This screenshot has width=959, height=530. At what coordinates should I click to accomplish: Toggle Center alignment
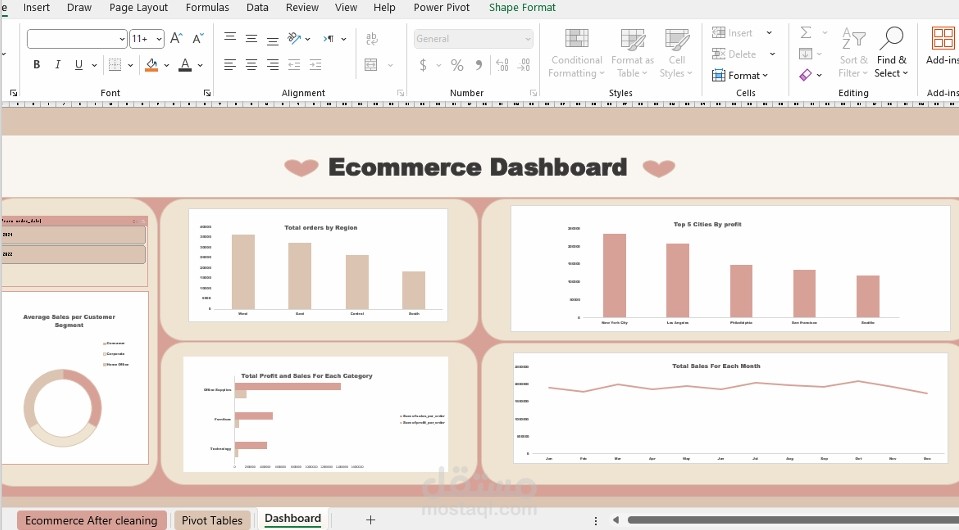[x=251, y=64]
